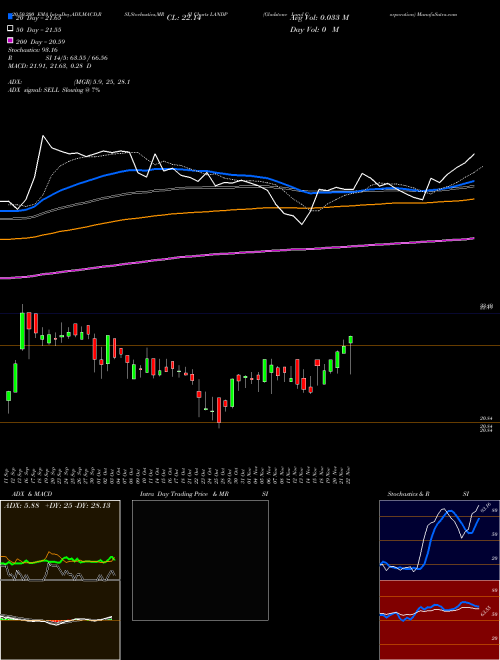Image resolution: width=500 pixels, height=660 pixels.
Task: Click the magenta 200 day average line
Action: (236, 253)
